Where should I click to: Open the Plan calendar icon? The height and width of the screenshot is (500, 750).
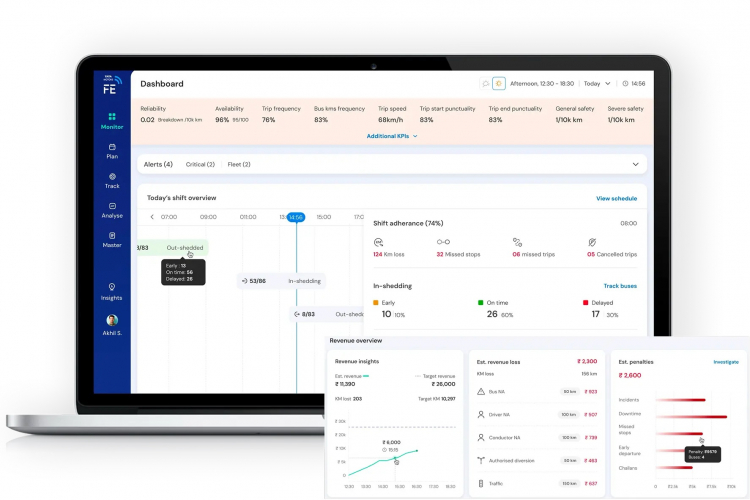(112, 147)
